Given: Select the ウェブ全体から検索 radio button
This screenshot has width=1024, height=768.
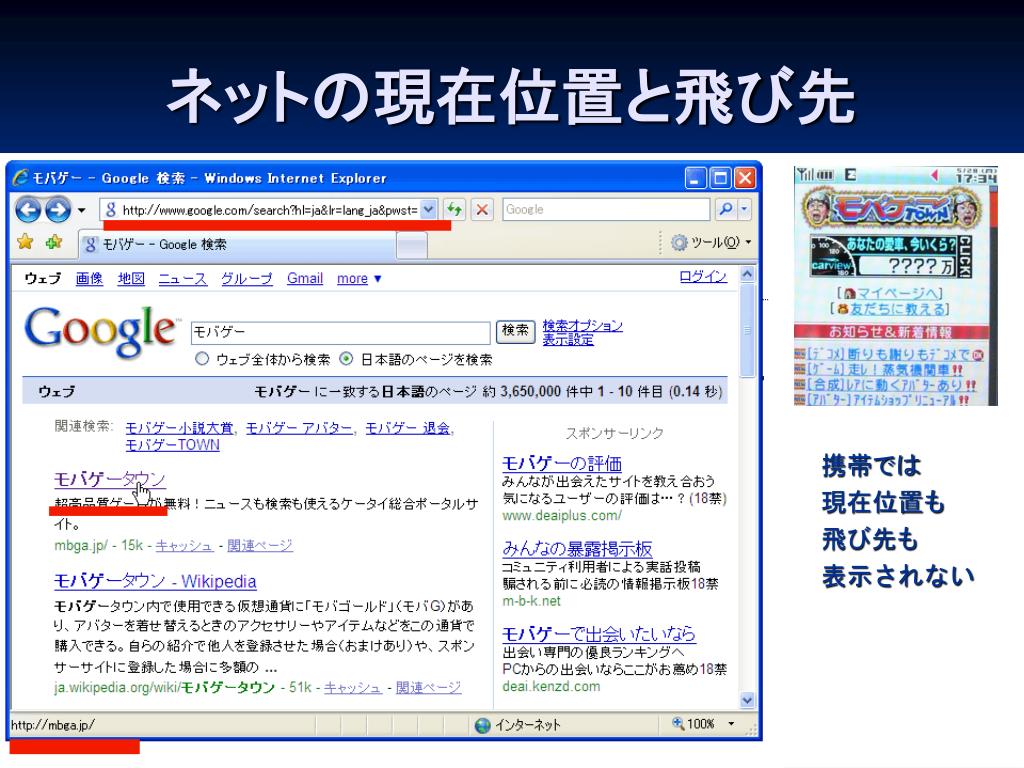Looking at the screenshot, I should pos(202,359).
